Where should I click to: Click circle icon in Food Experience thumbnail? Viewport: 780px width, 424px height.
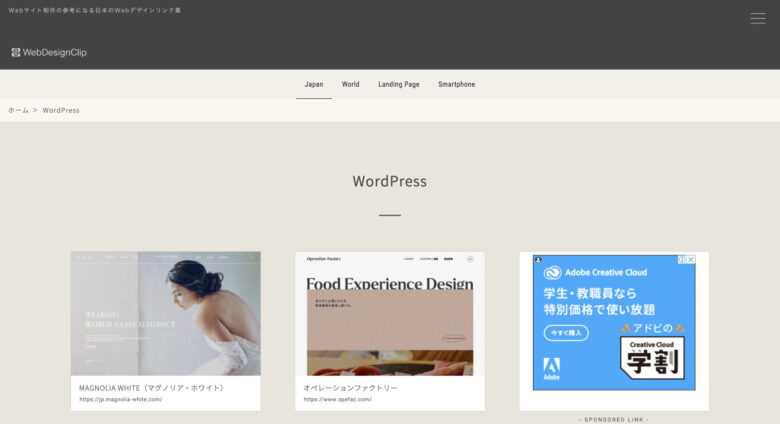click(x=470, y=259)
